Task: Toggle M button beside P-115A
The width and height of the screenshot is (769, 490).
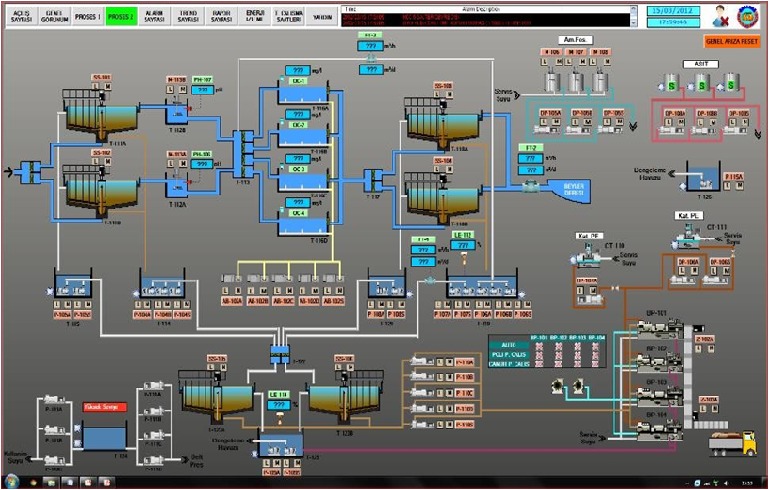Action: pos(739,185)
